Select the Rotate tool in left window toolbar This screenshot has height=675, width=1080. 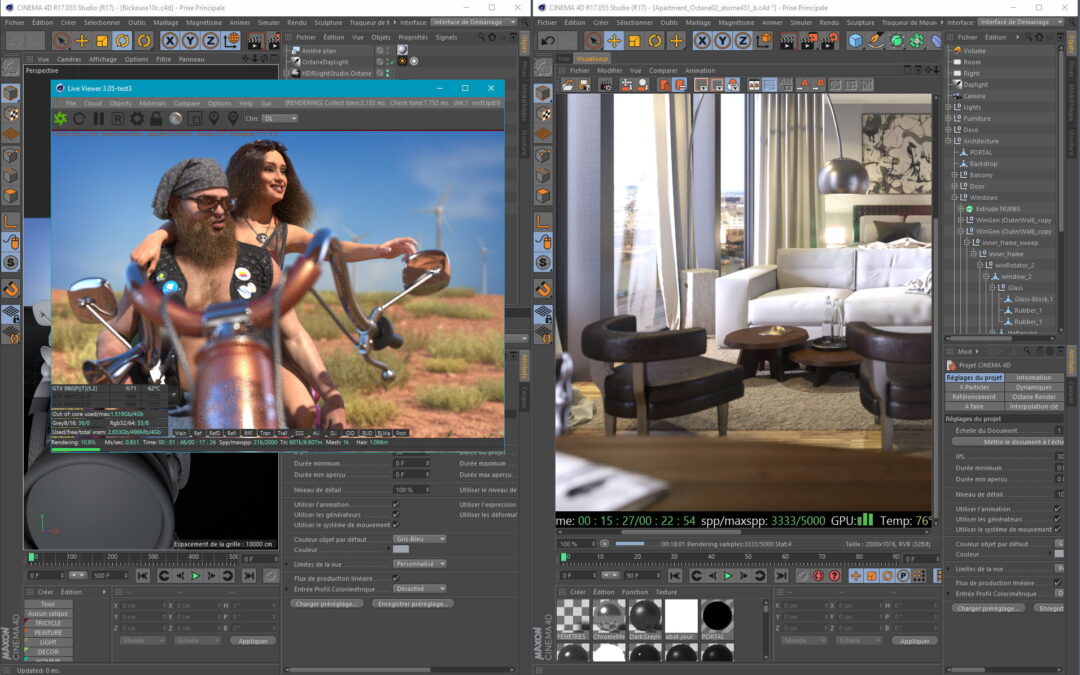[123, 41]
